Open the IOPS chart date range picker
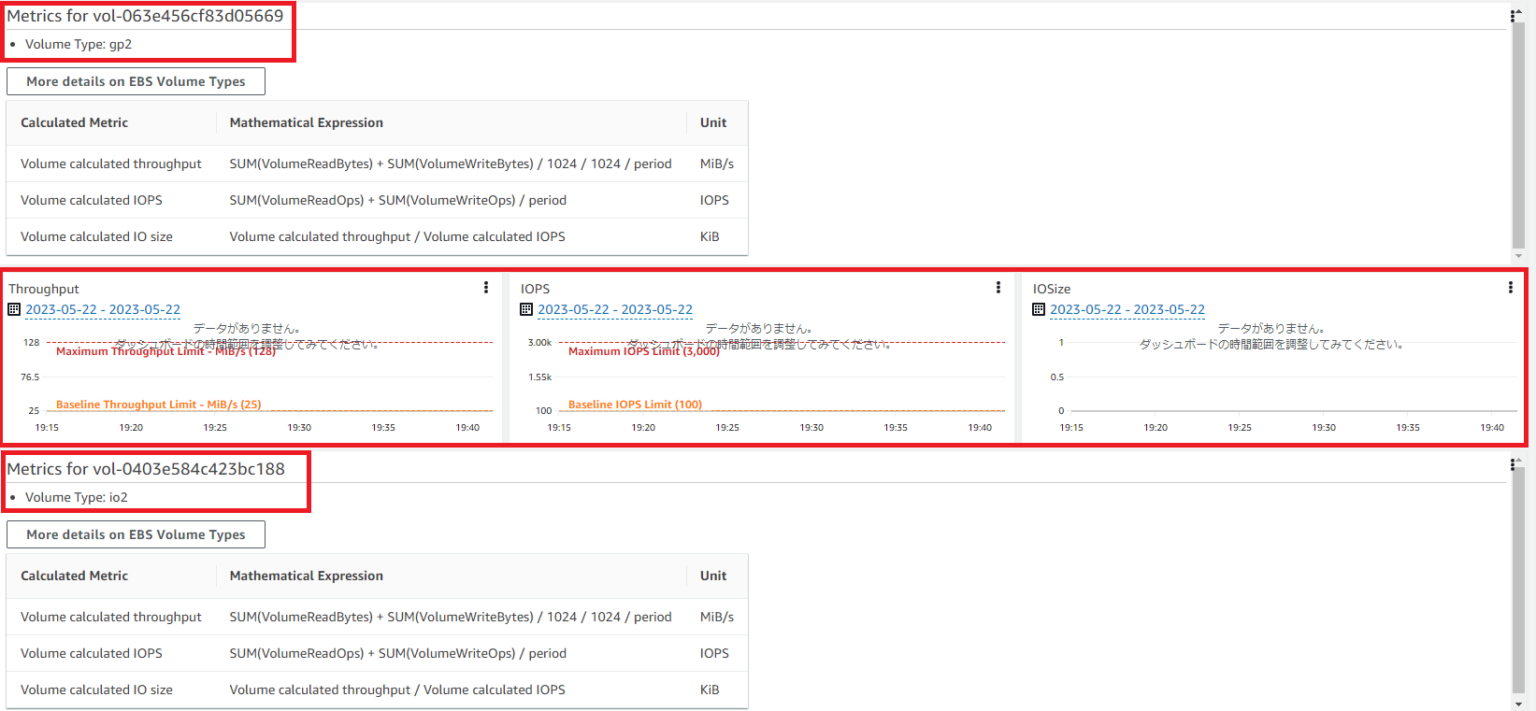1536x711 pixels. point(615,310)
